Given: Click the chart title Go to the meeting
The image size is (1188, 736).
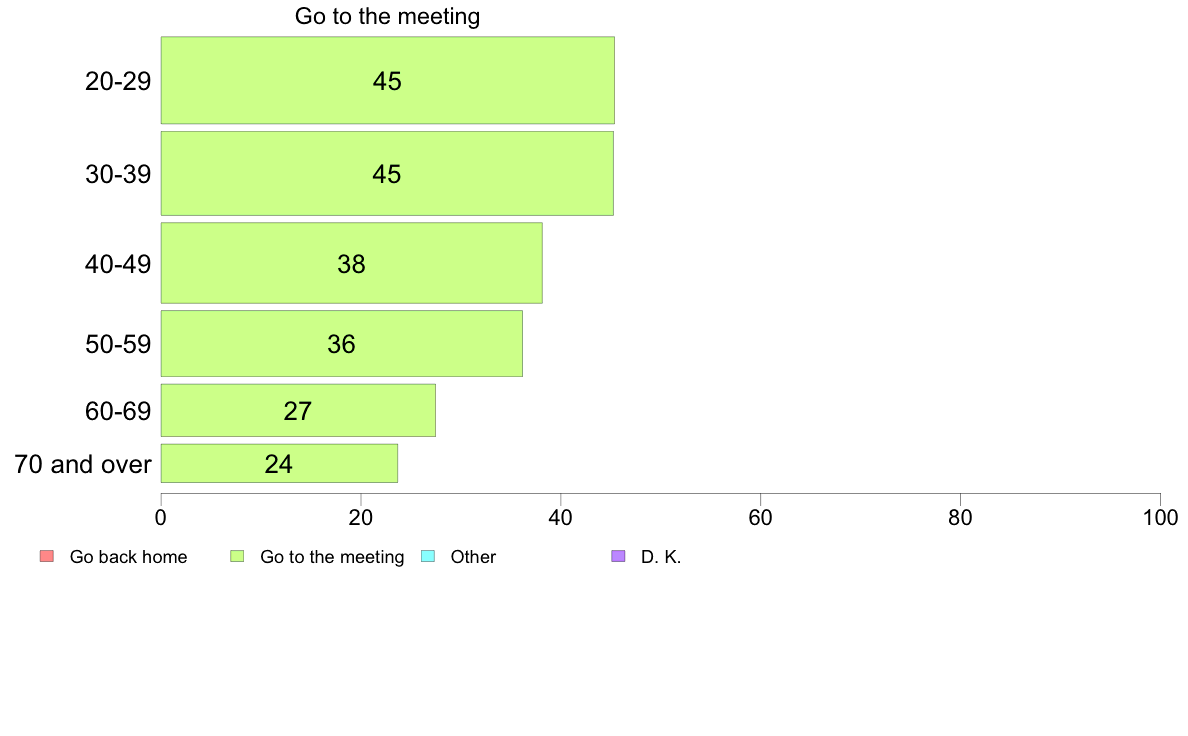Looking at the screenshot, I should click(x=387, y=16).
